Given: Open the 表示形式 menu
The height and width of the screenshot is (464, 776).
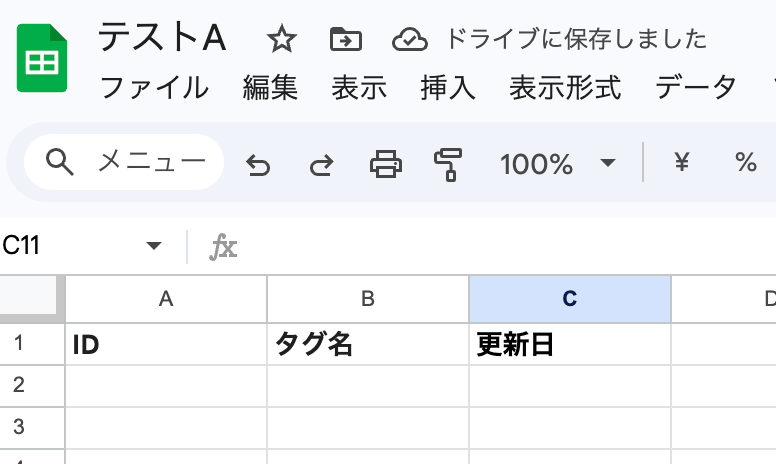Looking at the screenshot, I should coord(565,88).
